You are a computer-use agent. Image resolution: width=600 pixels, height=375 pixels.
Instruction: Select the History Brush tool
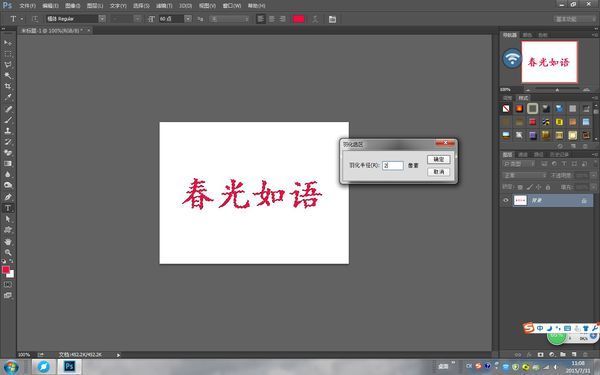[8, 142]
